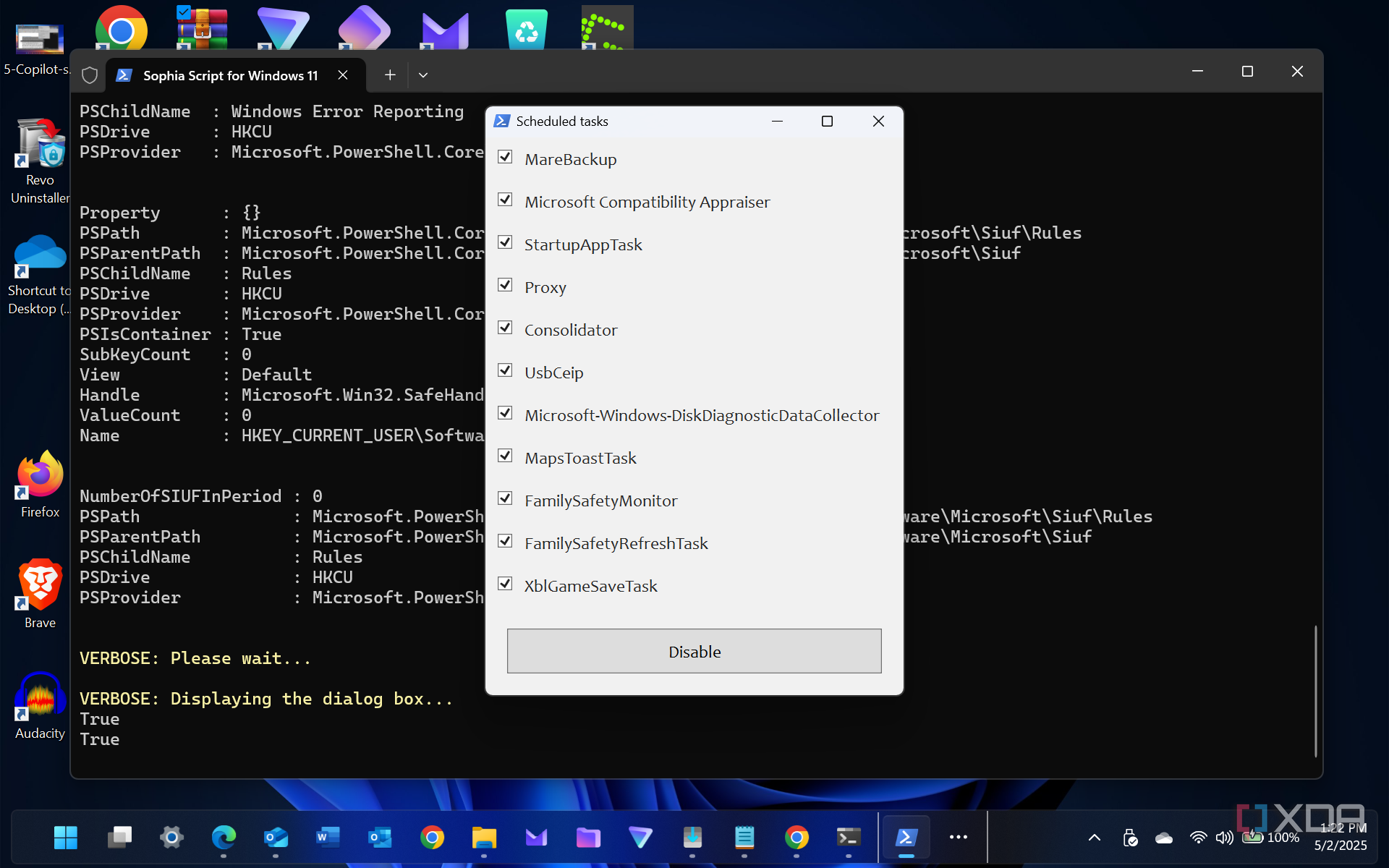Show hidden icons in system tray
This screenshot has height=868, width=1389.
click(x=1094, y=838)
